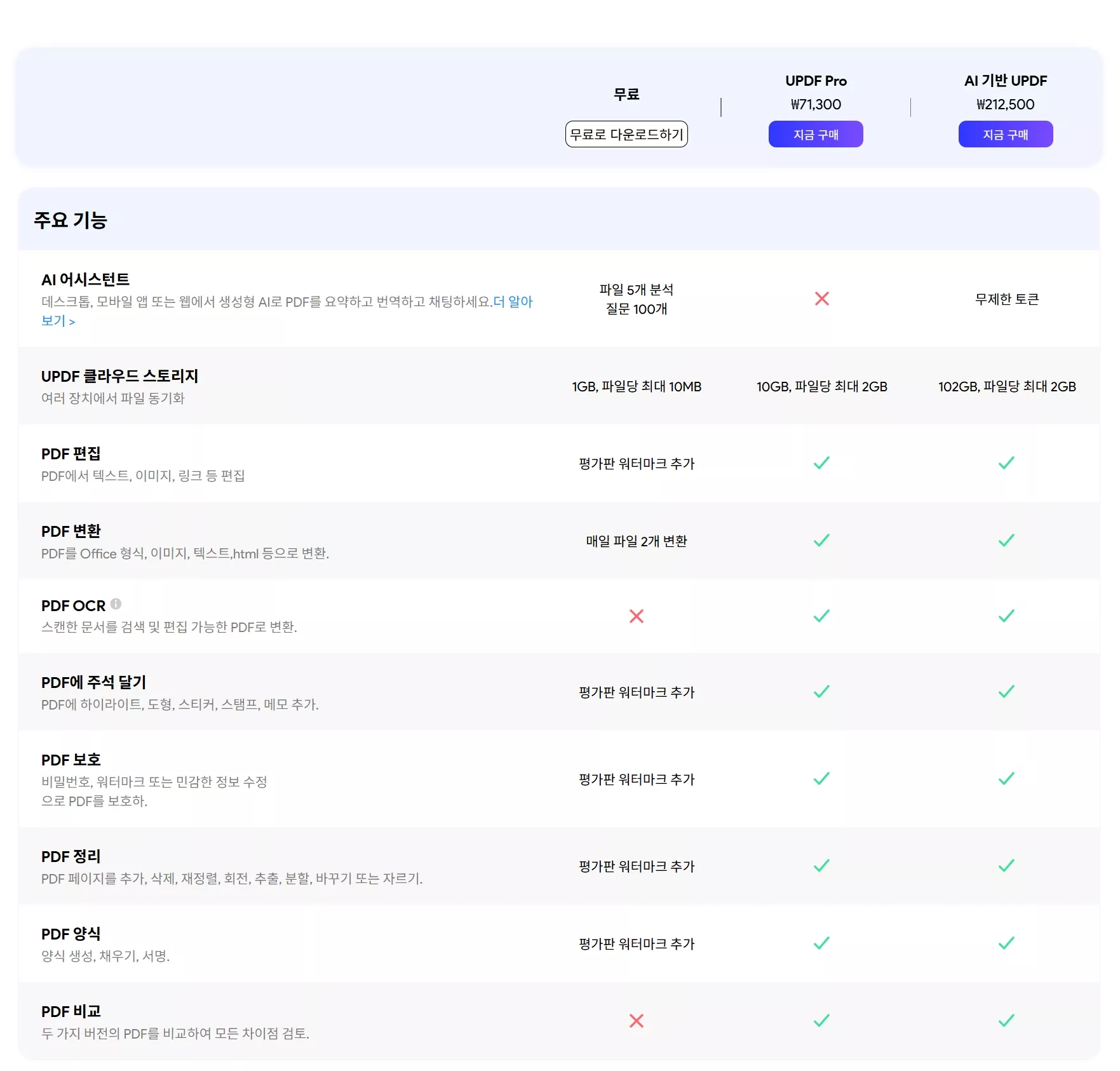
Task: Click the PDF 보호 feature title
Action: 71,760
